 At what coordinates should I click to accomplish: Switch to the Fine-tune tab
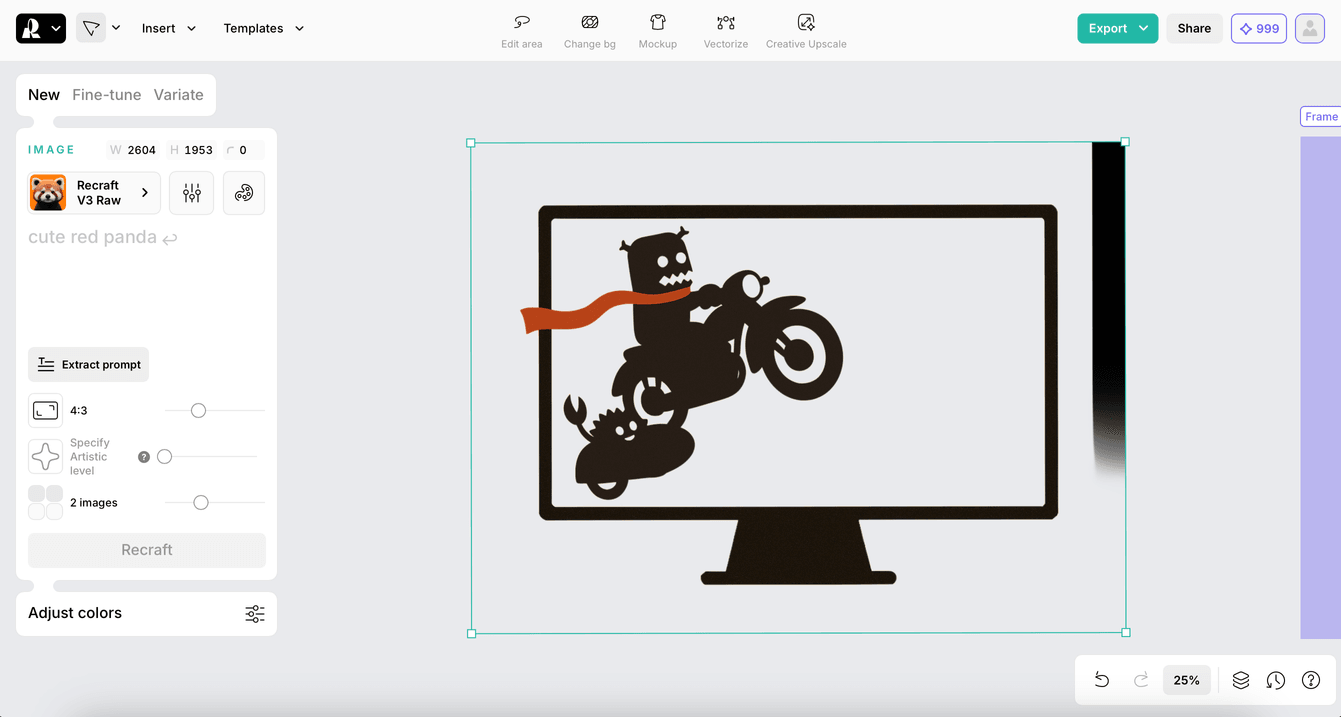pos(106,95)
